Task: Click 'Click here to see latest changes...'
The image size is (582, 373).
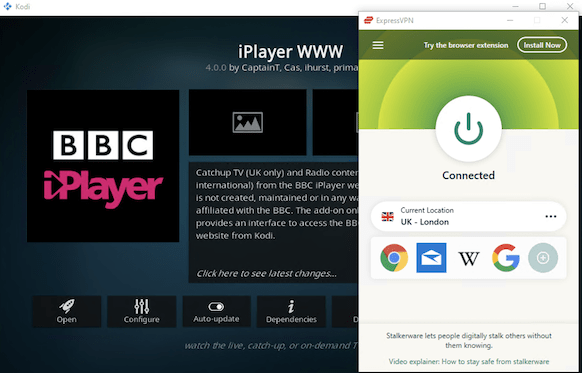Action: pyautogui.click(x=267, y=274)
